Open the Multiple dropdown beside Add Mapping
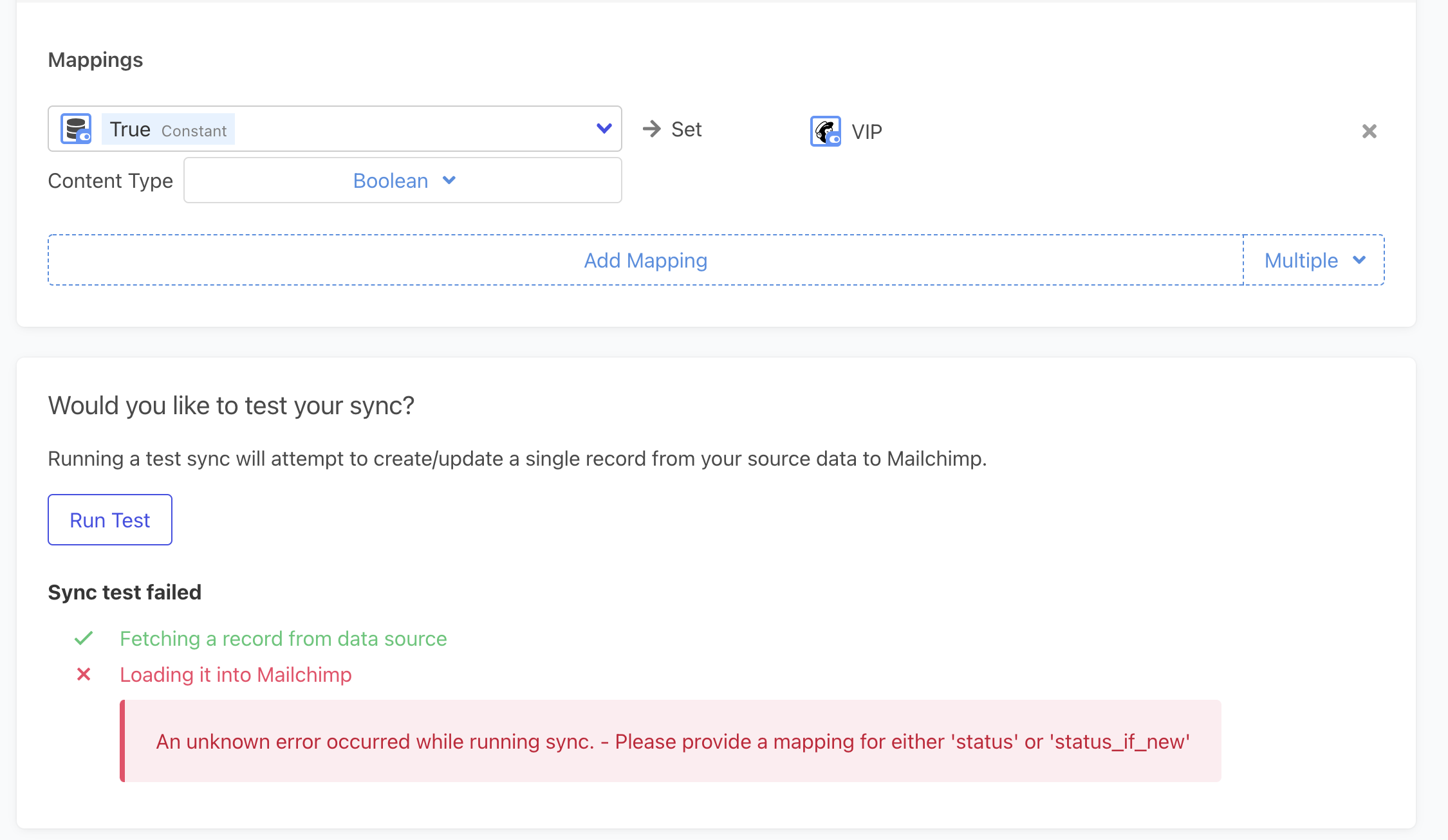Screen dimensions: 1448x840 (x=1313, y=260)
